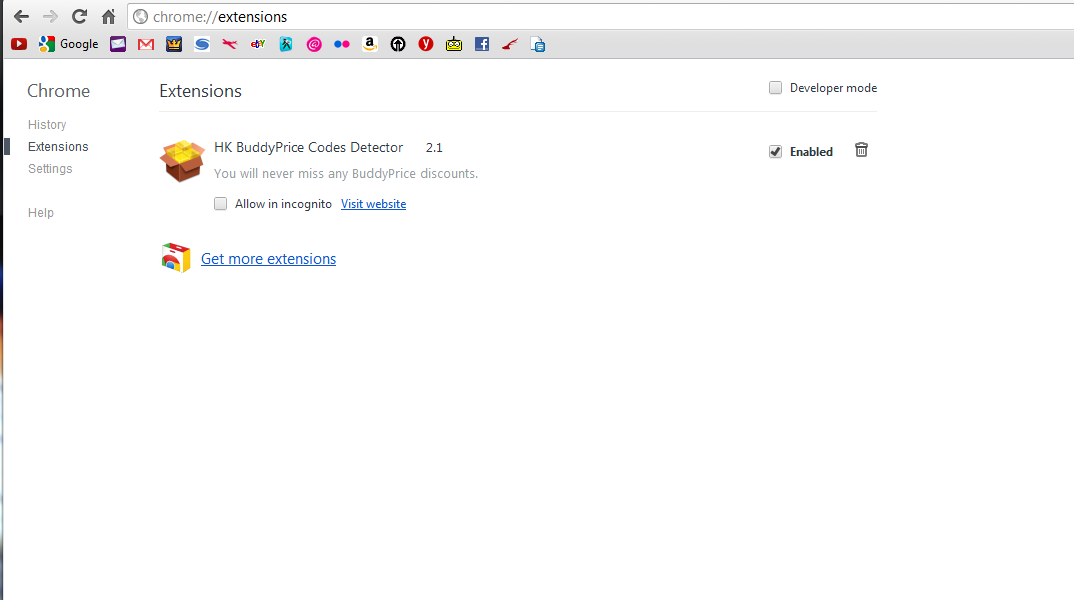Open the gold crown bookmark
This screenshot has width=1074, height=600.
coord(174,45)
